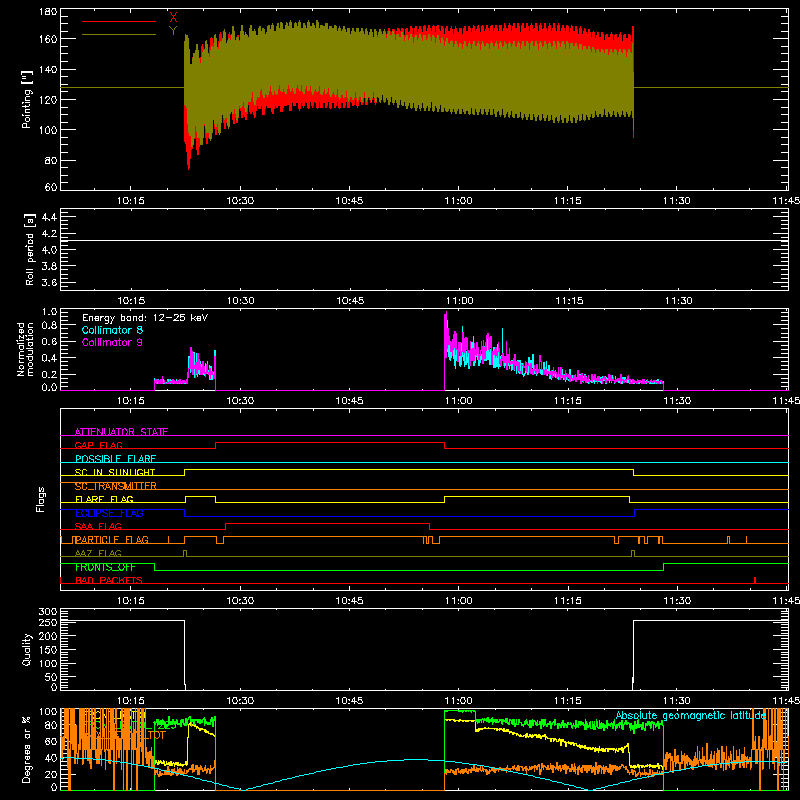This screenshot has width=800, height=800.
Task: Click 10:45 time label under Flags plot
Action: [349, 601]
